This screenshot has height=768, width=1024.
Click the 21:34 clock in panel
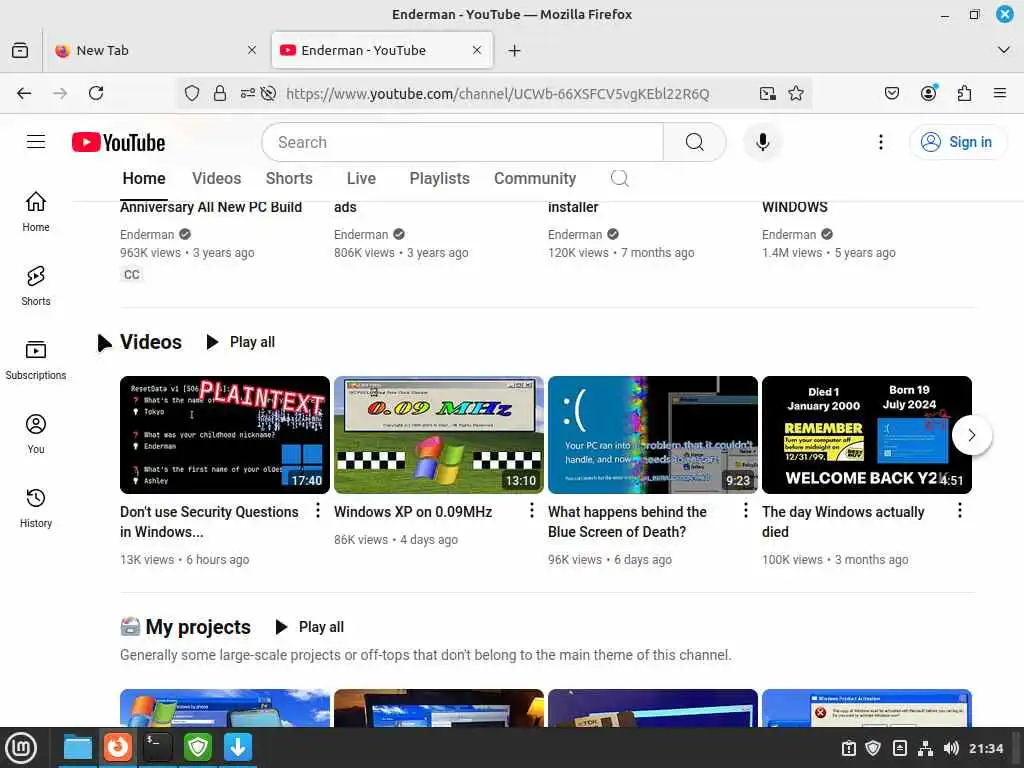(985, 748)
